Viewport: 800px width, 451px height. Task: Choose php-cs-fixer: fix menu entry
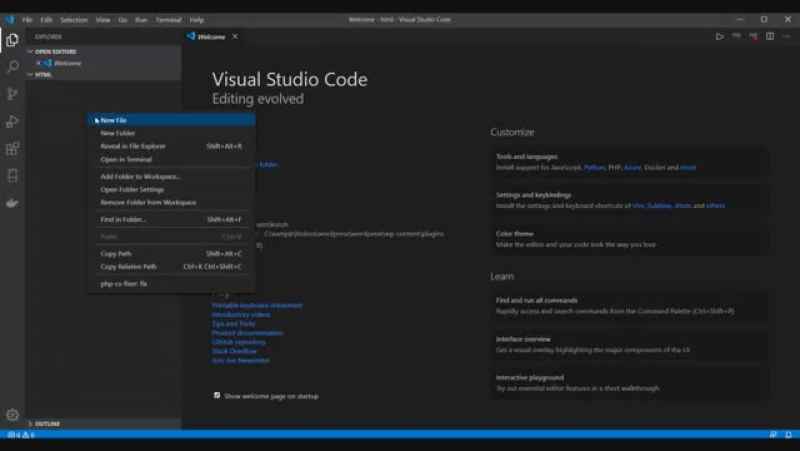point(171,284)
